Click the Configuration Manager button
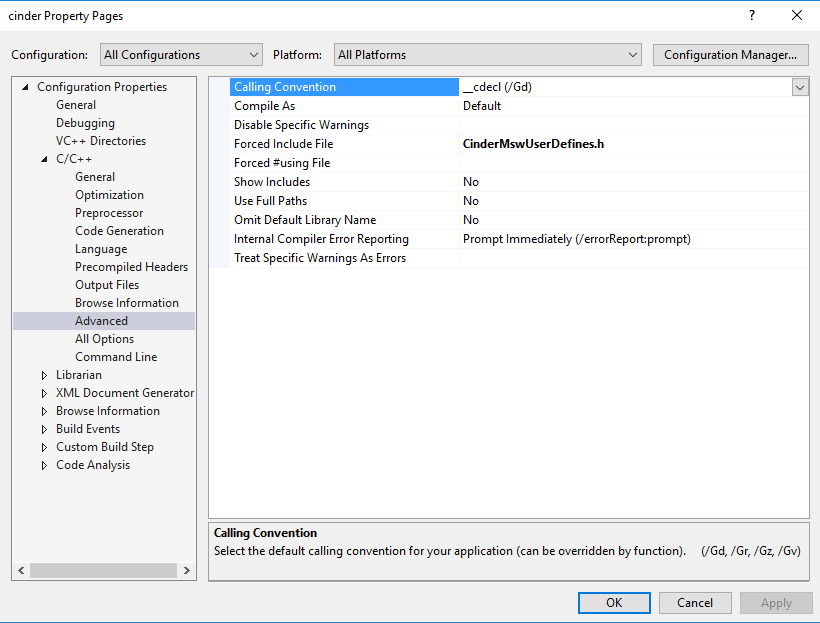 tap(730, 55)
